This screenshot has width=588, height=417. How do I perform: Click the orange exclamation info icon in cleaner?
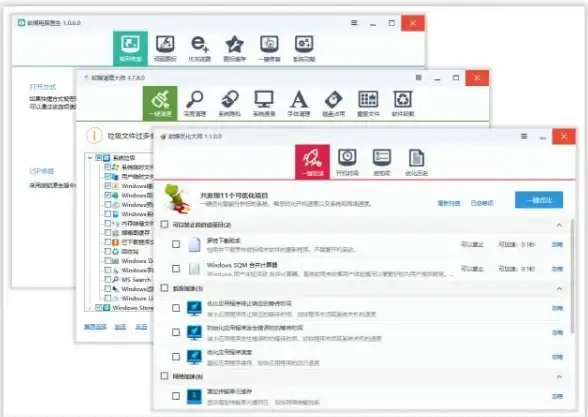coord(94,135)
